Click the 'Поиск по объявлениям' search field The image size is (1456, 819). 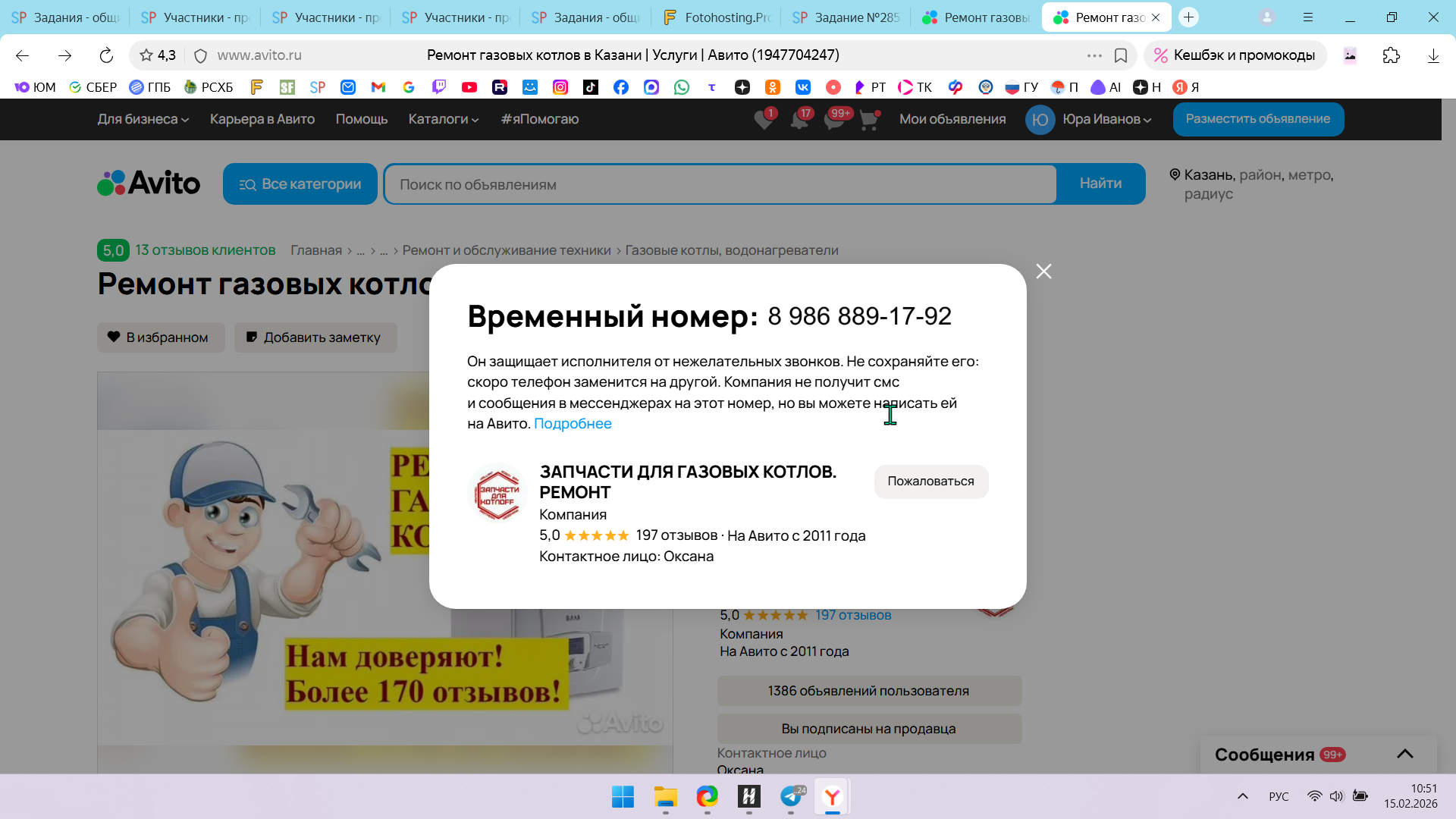tap(719, 184)
